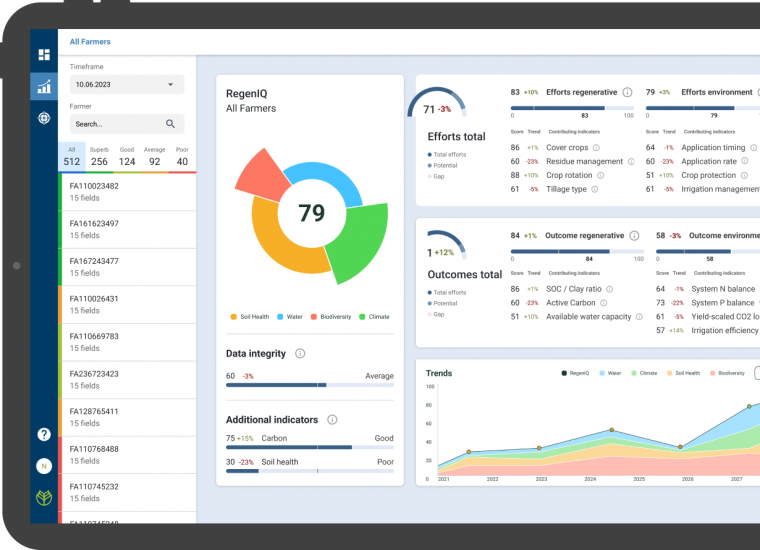Click the farmer search input field
The height and width of the screenshot is (550, 760).
115,124
